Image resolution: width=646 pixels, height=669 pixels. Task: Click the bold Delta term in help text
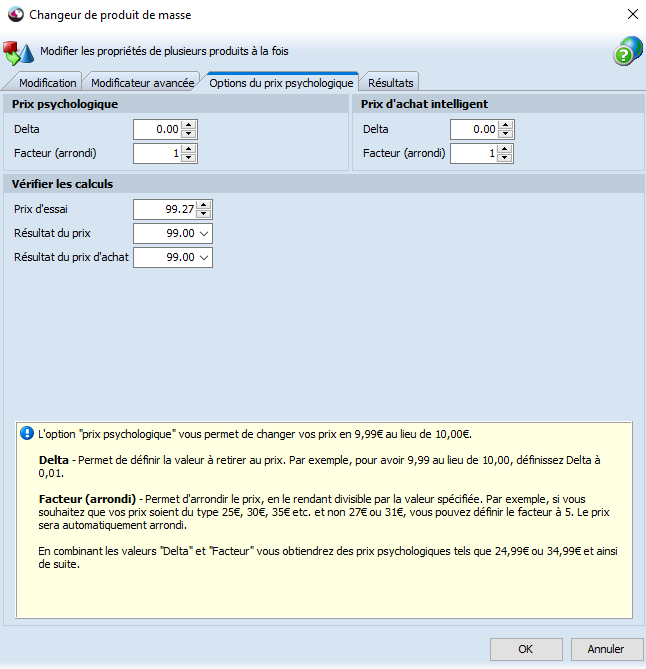pos(54,460)
